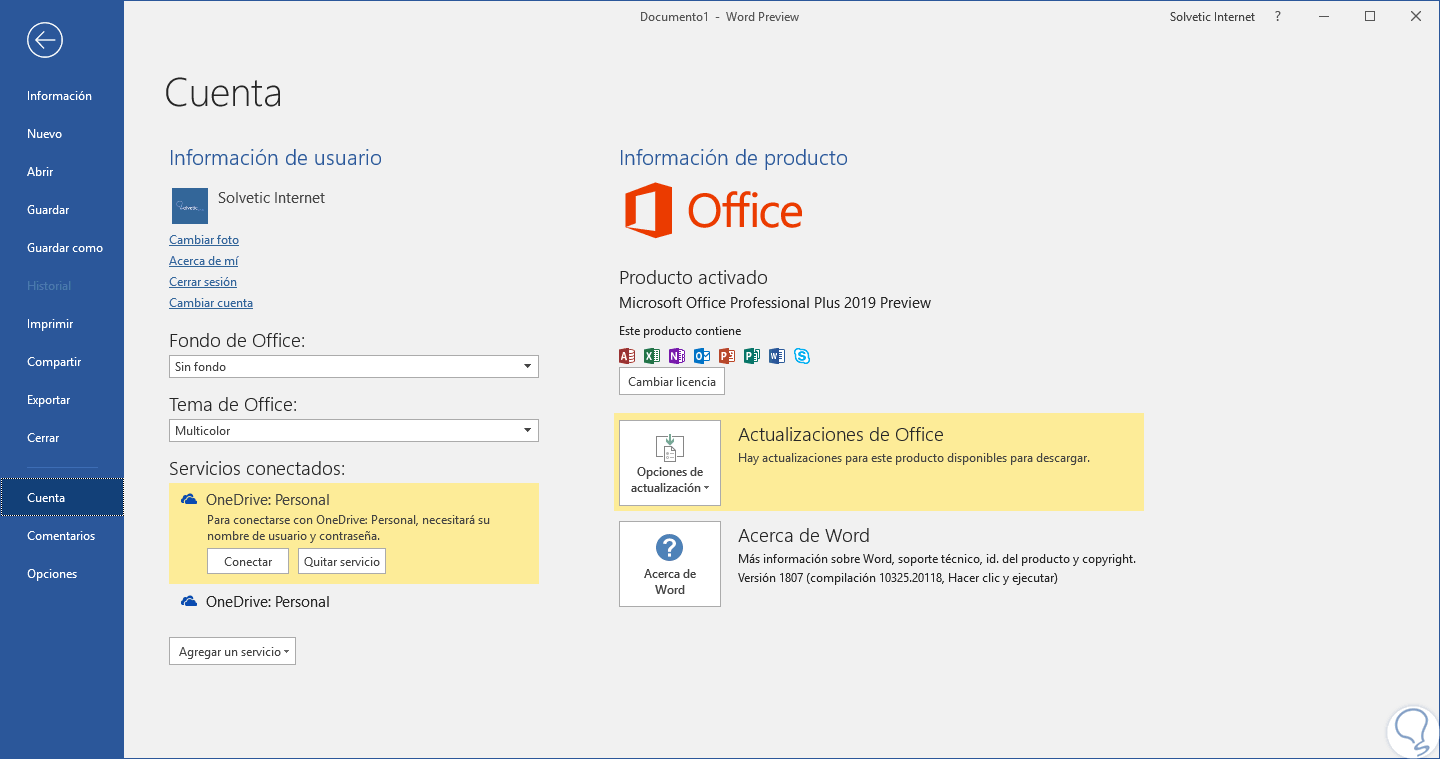Click the Access icon under product contents
This screenshot has height=759, width=1440.
tap(627, 355)
